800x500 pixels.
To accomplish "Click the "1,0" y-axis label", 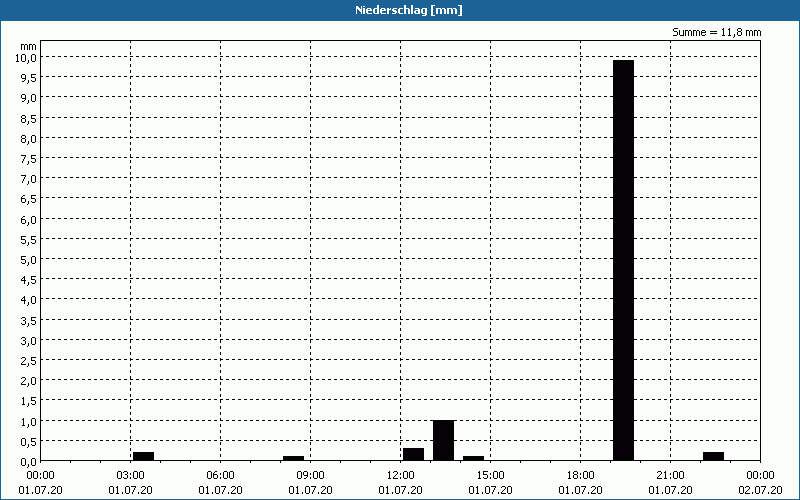I will pos(28,421).
